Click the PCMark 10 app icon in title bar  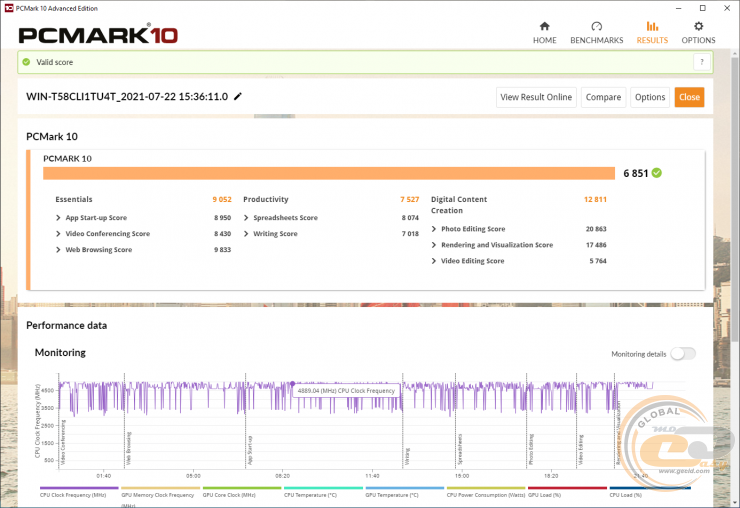8,8
